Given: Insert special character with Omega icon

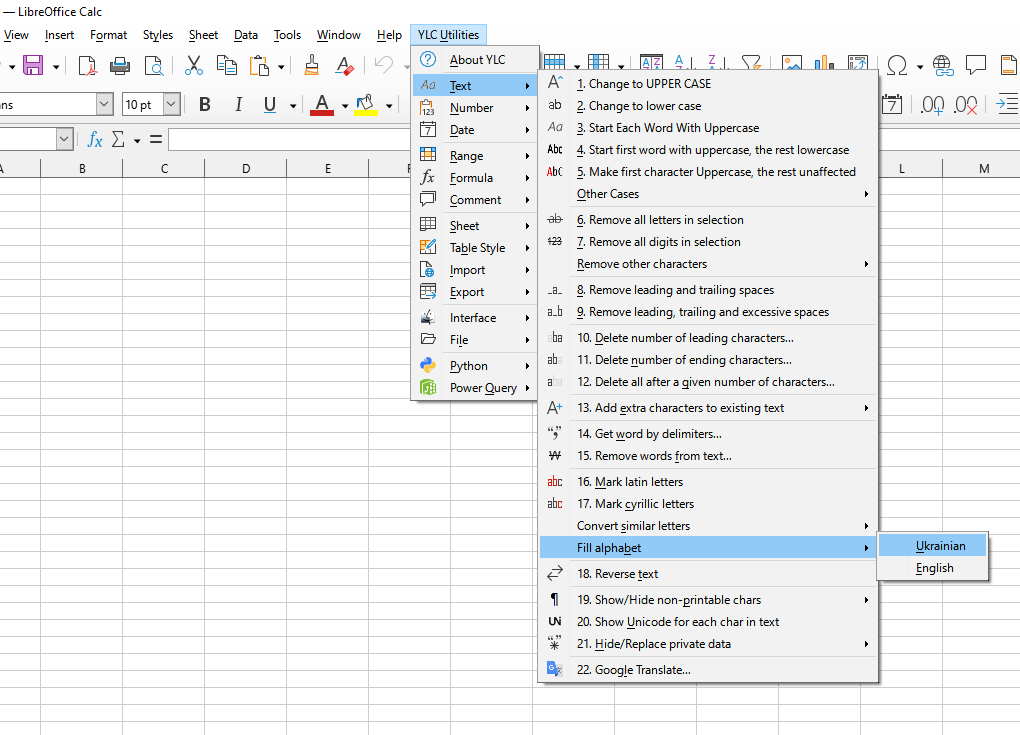Looking at the screenshot, I should tap(897, 66).
